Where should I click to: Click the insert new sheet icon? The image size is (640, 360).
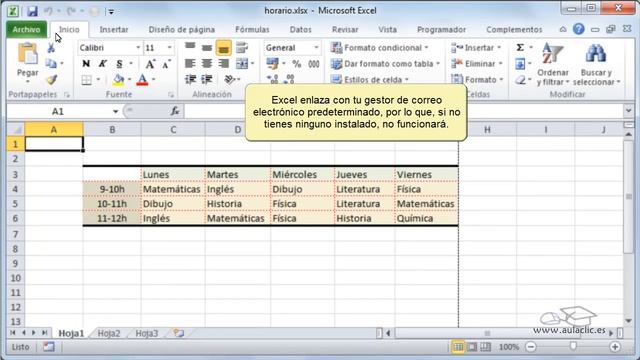[x=178, y=333]
